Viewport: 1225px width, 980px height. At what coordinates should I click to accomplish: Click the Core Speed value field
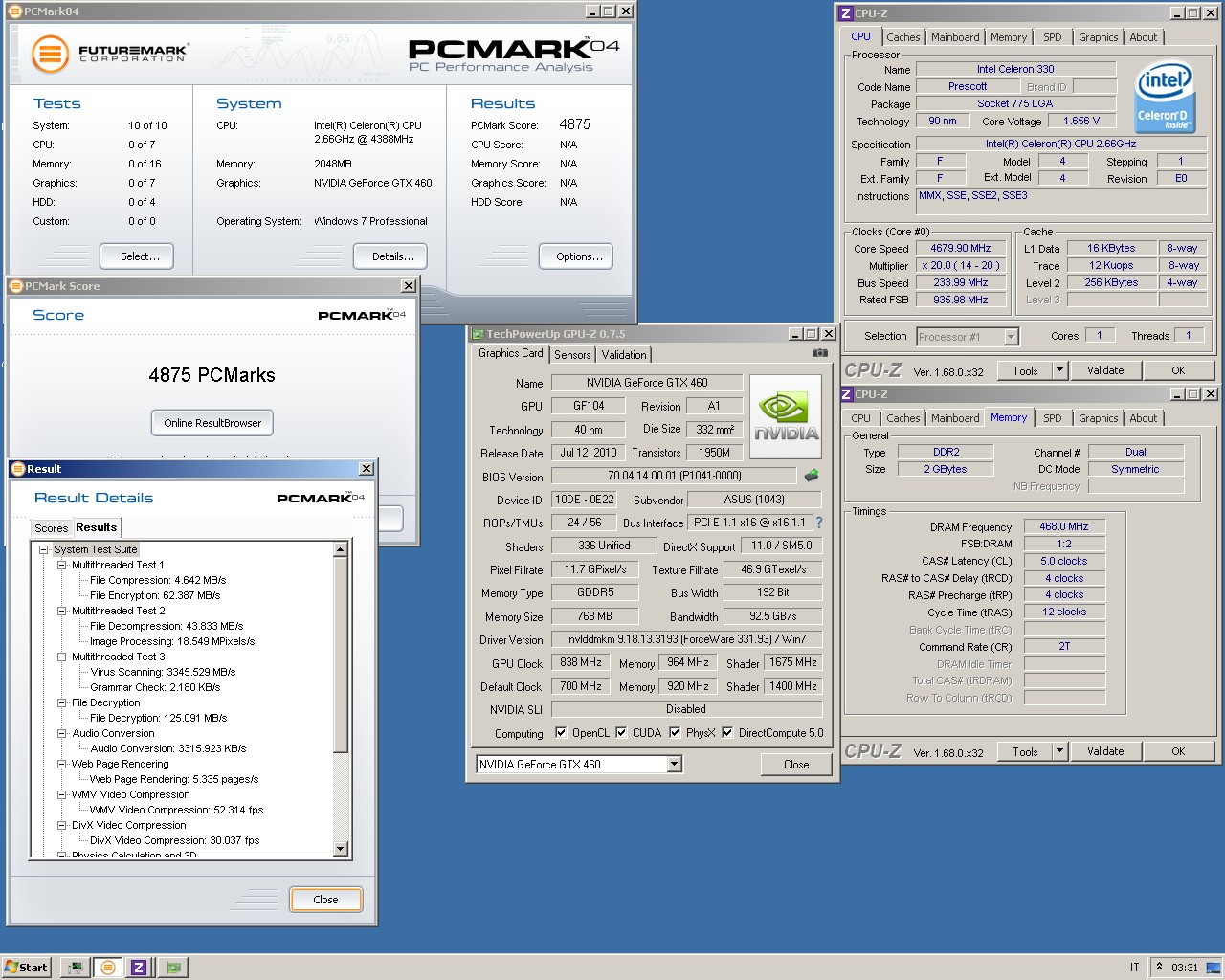tap(961, 248)
